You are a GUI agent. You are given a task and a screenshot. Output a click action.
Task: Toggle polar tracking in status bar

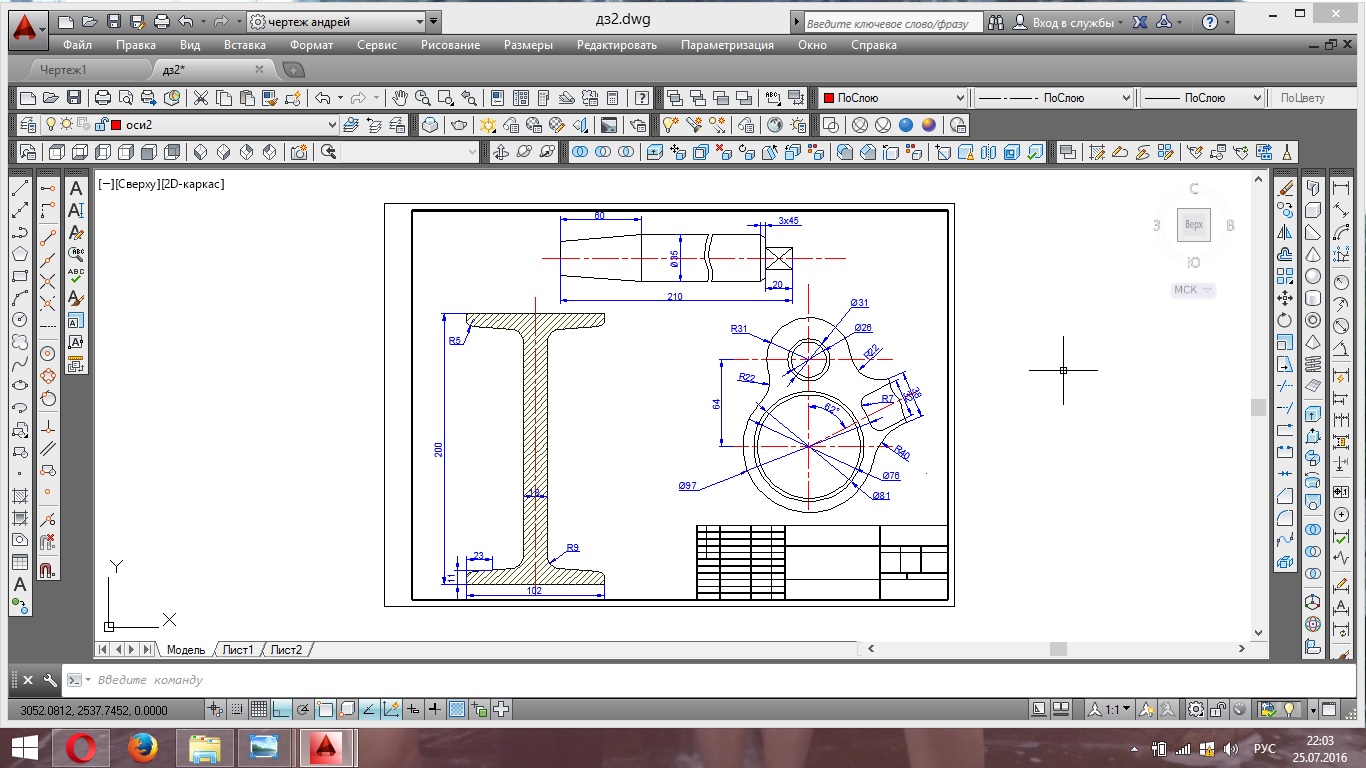pyautogui.click(x=303, y=710)
